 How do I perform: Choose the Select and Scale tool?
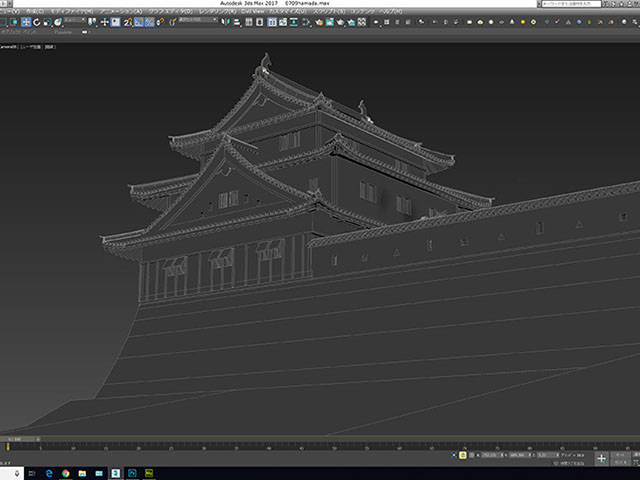tap(46, 22)
